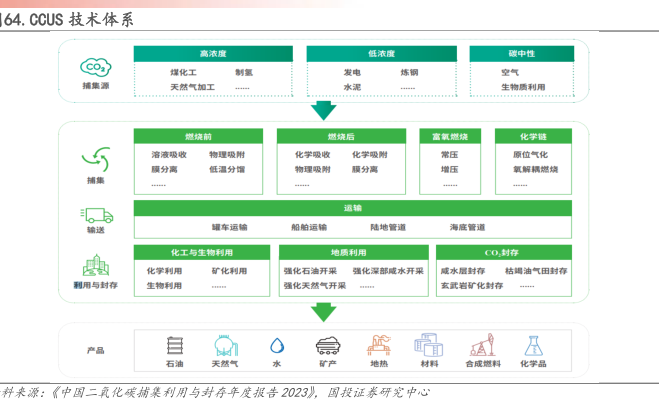Click the utilization and storage building icon
Screen dimensions: 659x408
[x=96, y=267]
